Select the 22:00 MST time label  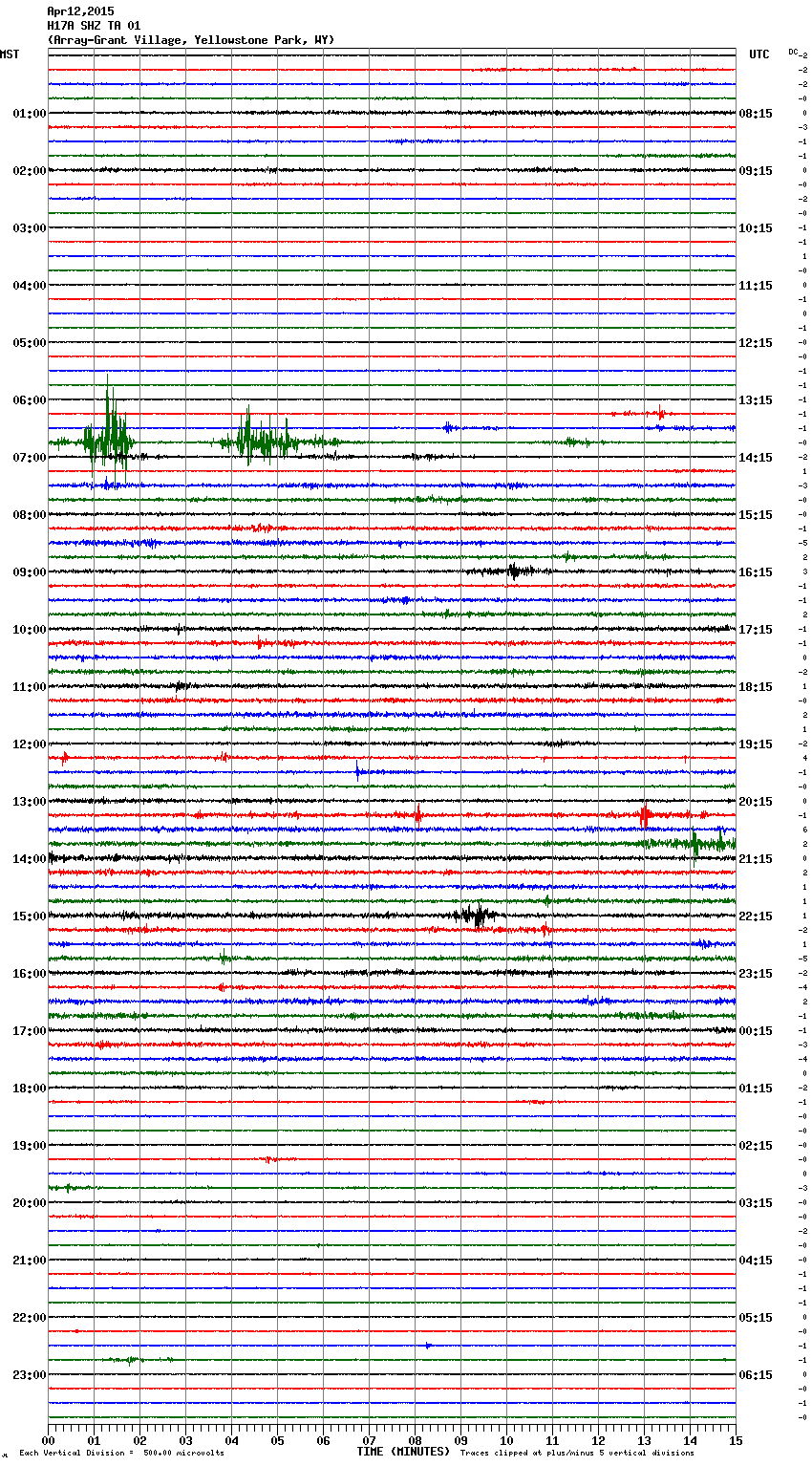pyautogui.click(x=29, y=1318)
